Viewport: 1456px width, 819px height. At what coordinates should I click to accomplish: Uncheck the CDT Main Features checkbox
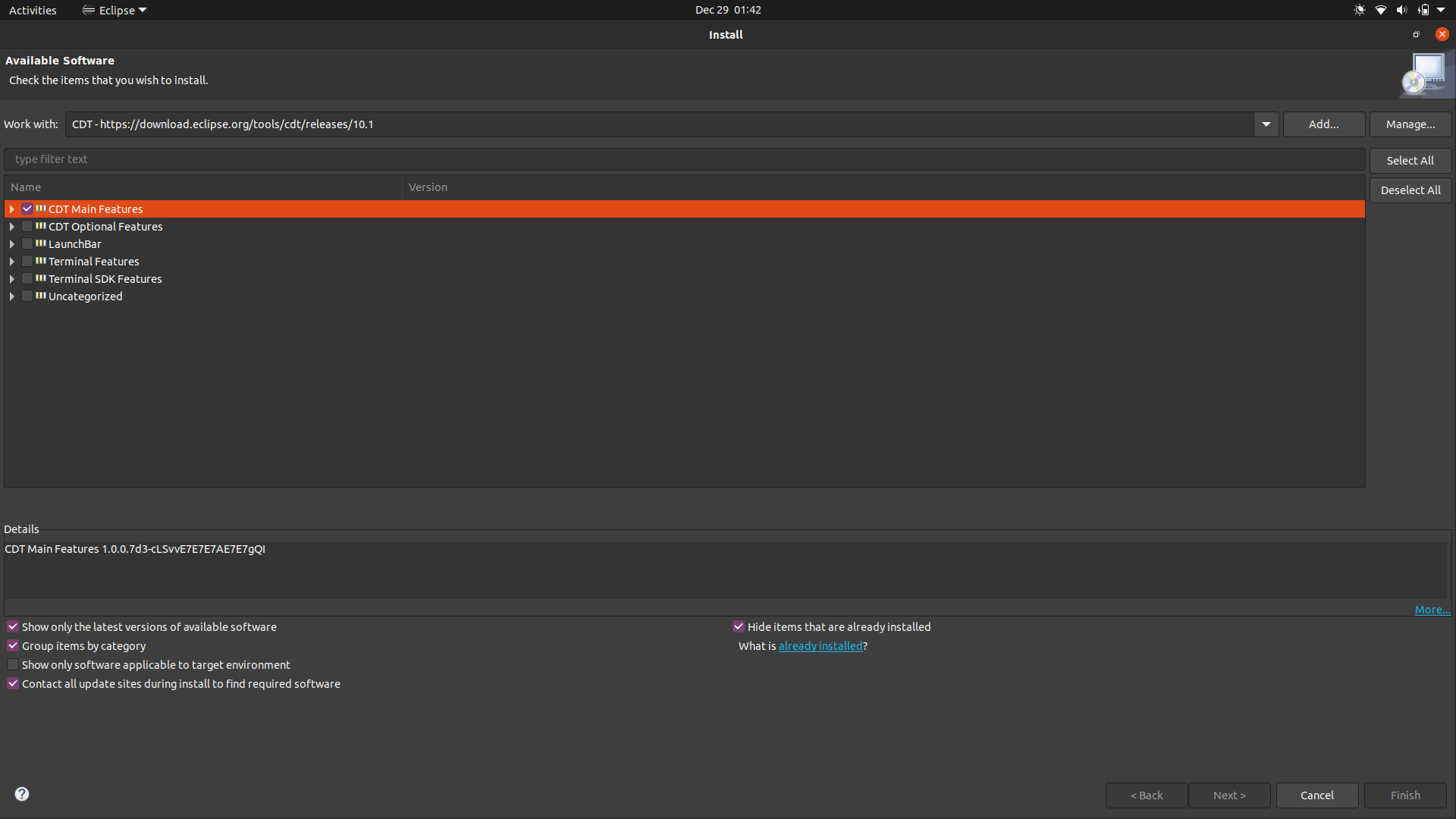coord(27,209)
